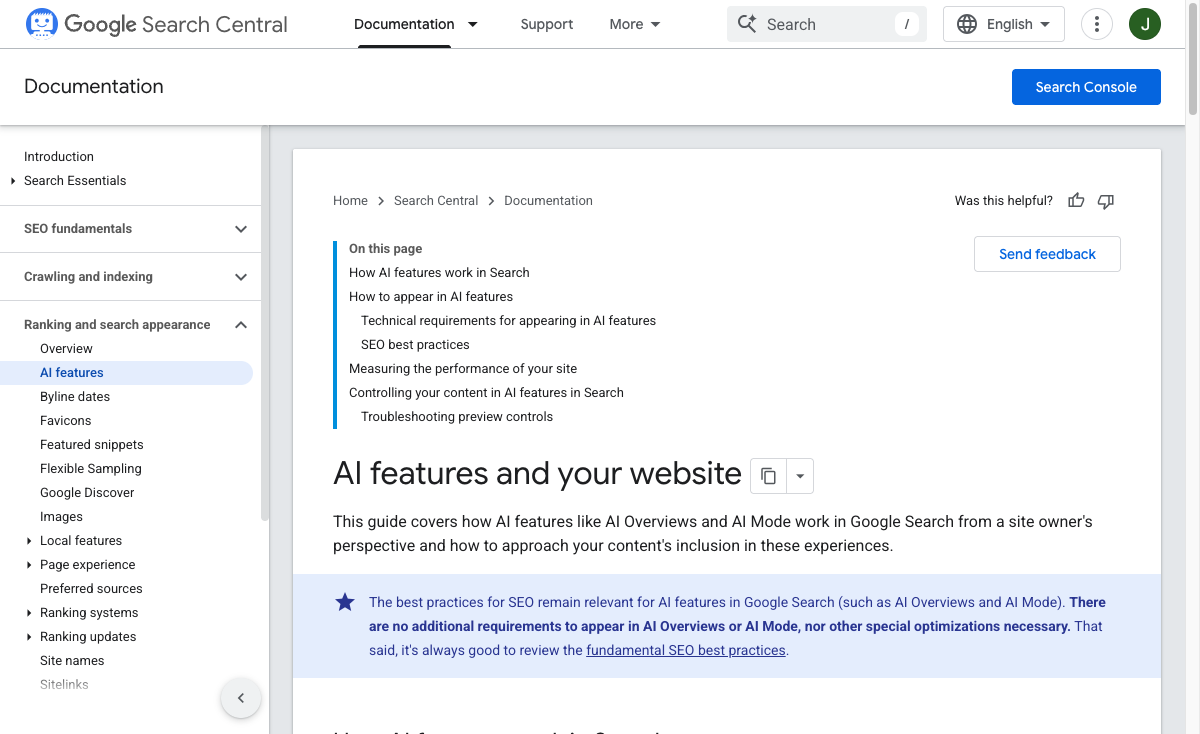This screenshot has width=1200, height=734.
Task: Expand the SEO fundamentals section
Action: tap(241, 229)
